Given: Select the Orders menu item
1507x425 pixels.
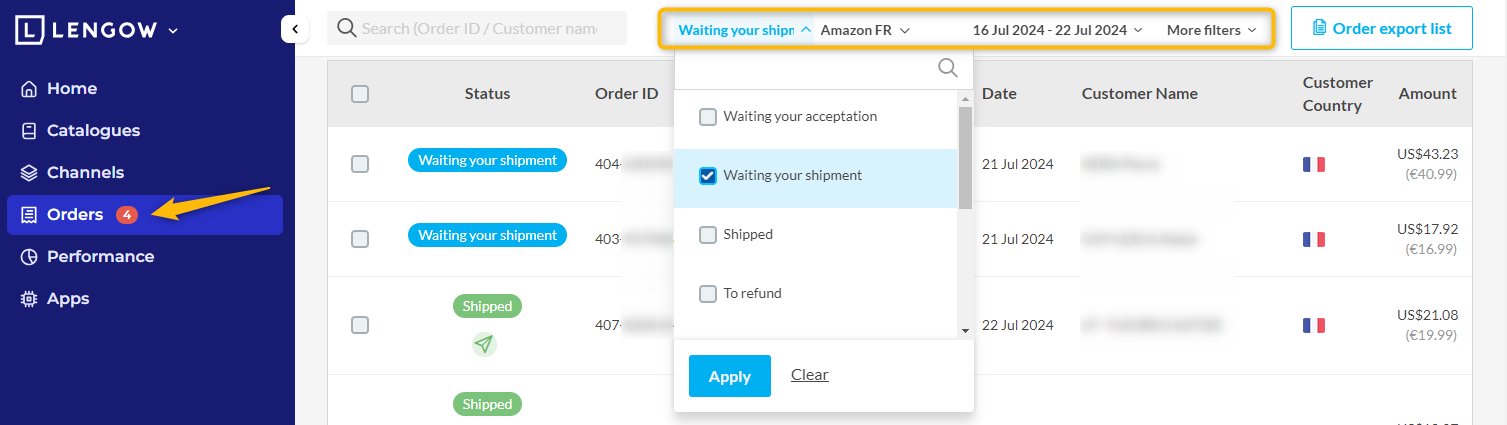Looking at the screenshot, I should click(x=75, y=215).
